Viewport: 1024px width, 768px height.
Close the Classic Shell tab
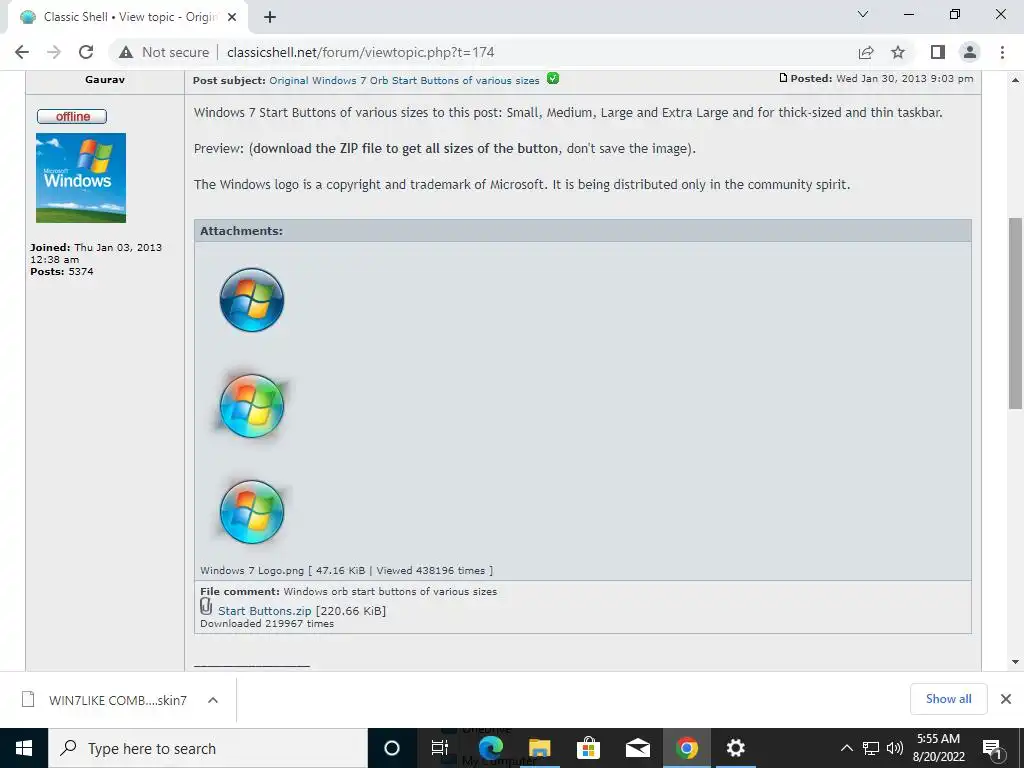point(232,17)
